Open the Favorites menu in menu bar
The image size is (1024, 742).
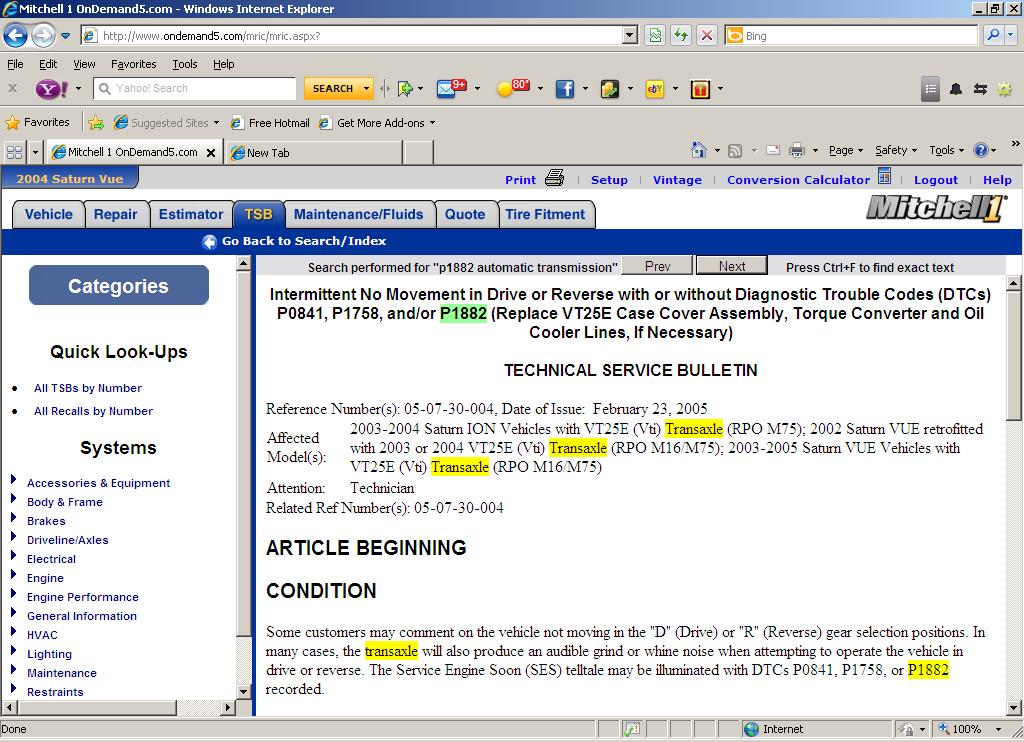133,64
